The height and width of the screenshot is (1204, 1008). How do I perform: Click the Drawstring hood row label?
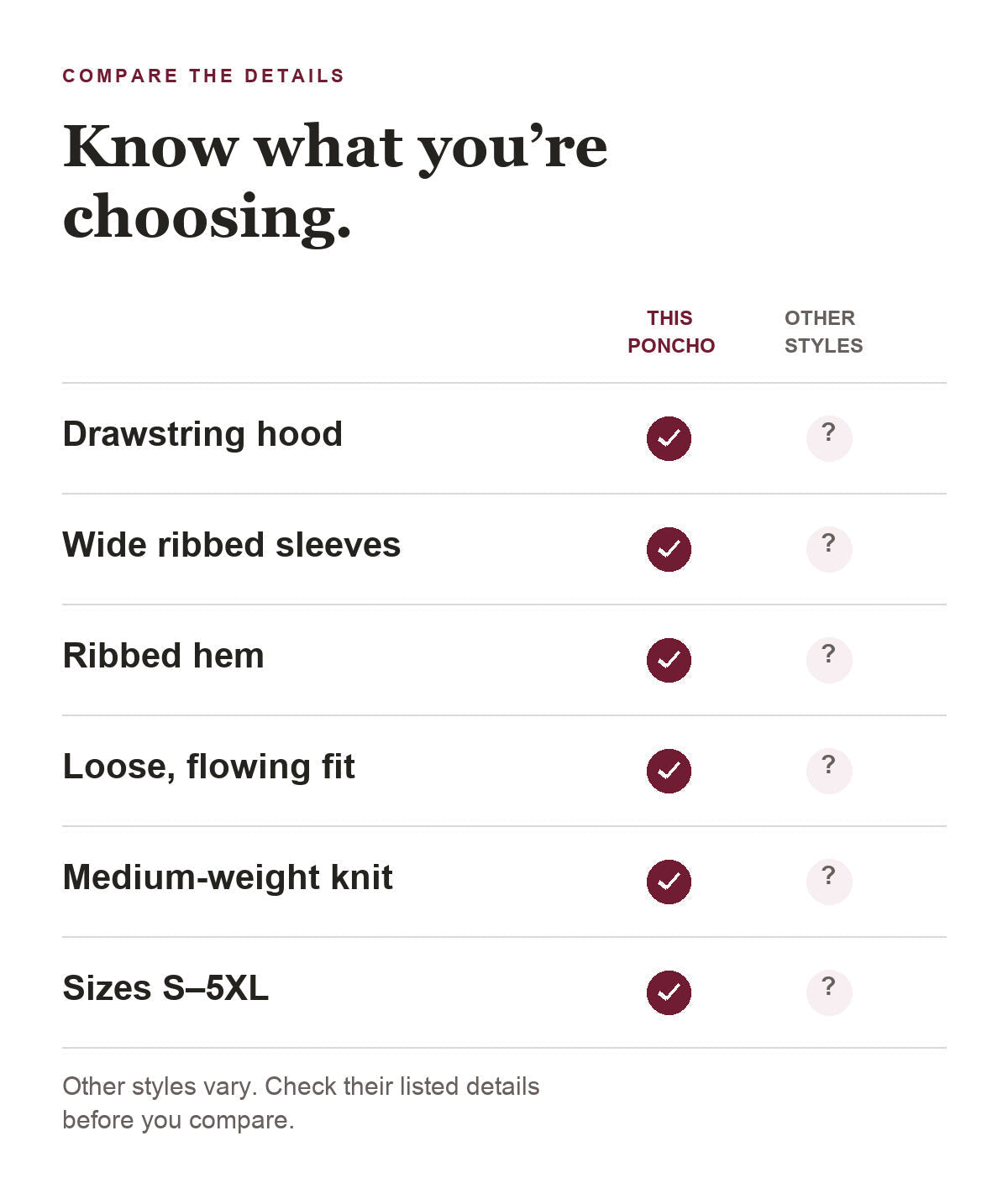click(x=202, y=434)
